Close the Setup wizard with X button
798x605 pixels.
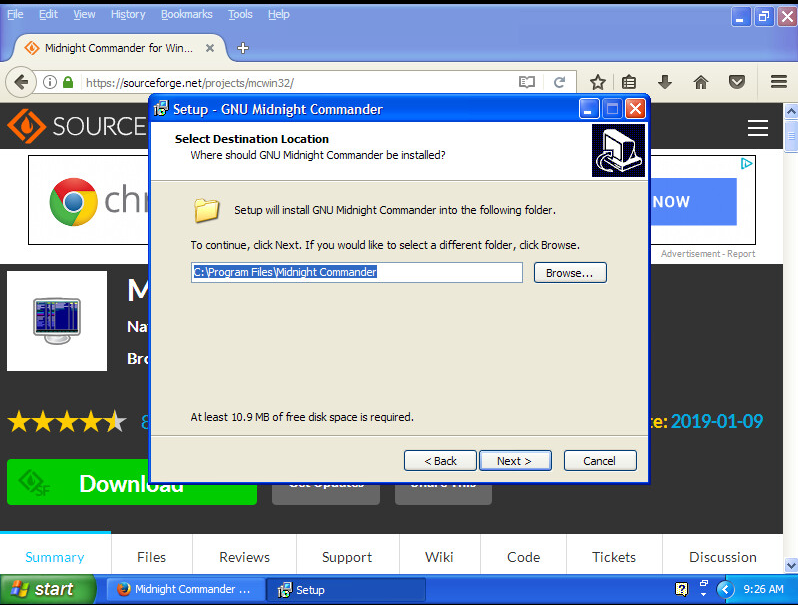pos(636,108)
